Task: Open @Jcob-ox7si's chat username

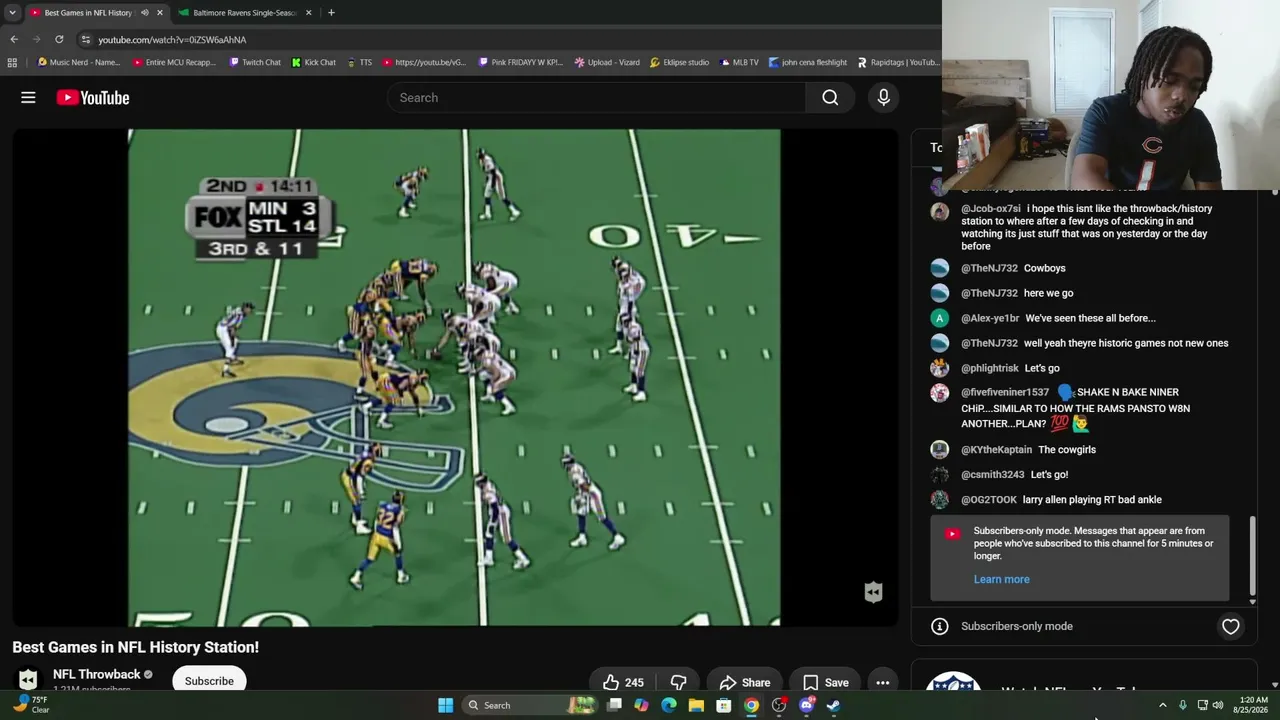Action: (991, 209)
